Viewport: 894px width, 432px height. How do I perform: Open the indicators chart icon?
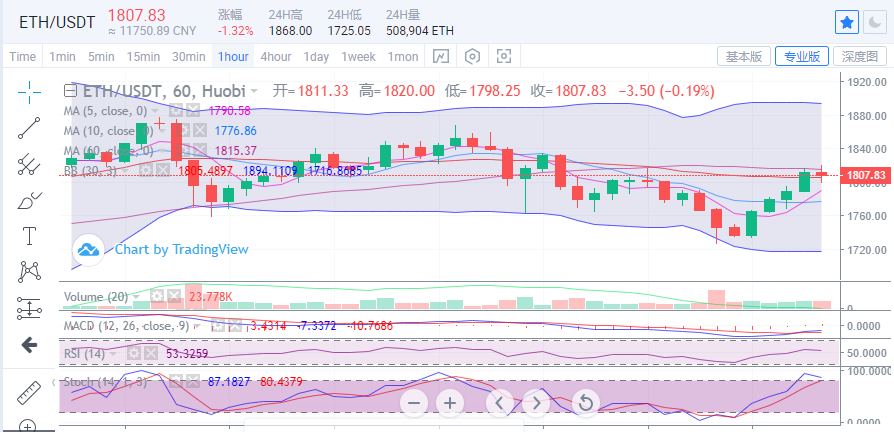pos(441,56)
